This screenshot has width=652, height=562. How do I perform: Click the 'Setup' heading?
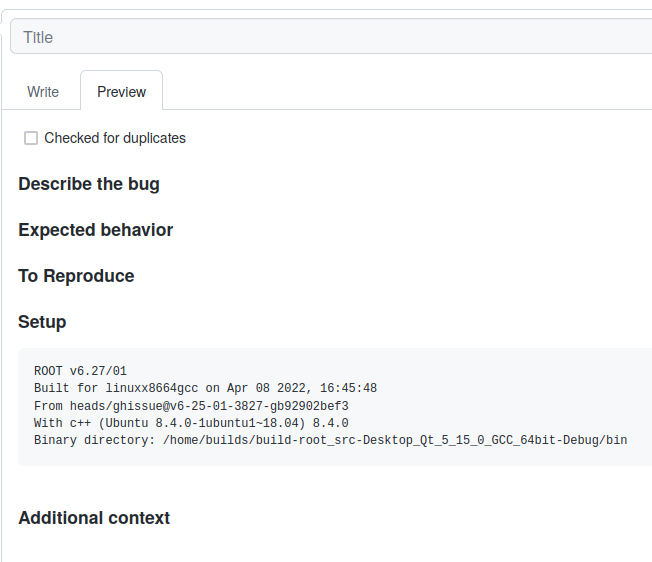42,322
